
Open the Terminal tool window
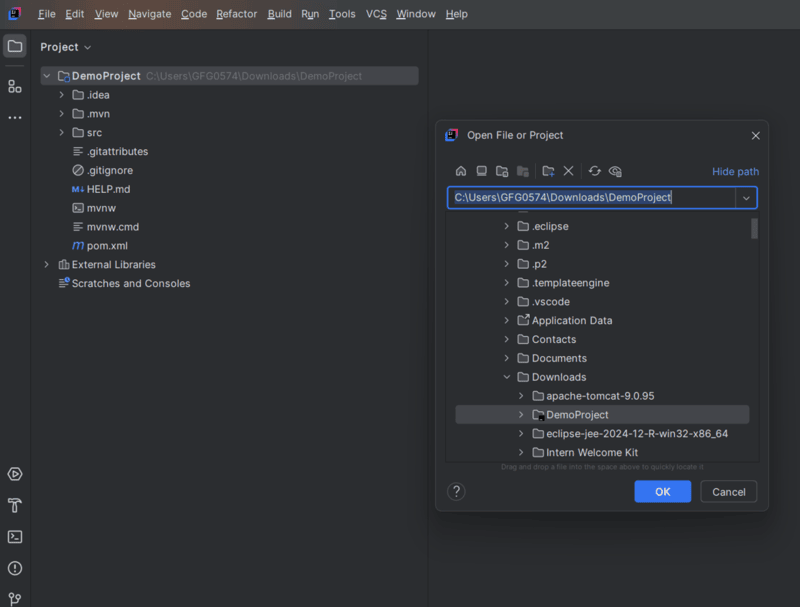click(15, 537)
